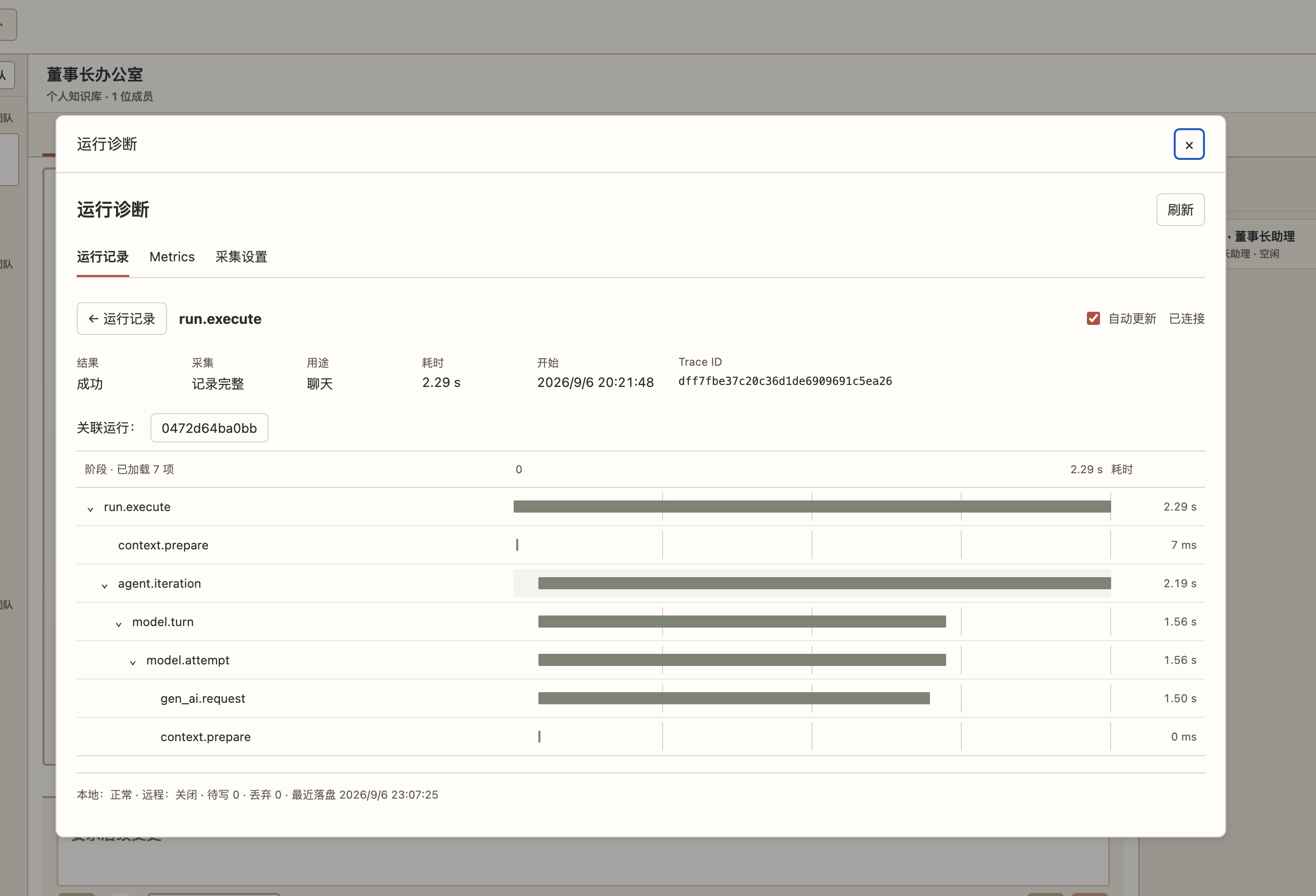The height and width of the screenshot is (896, 1316).
Task: Select the model.turn stage row
Action: (640, 622)
